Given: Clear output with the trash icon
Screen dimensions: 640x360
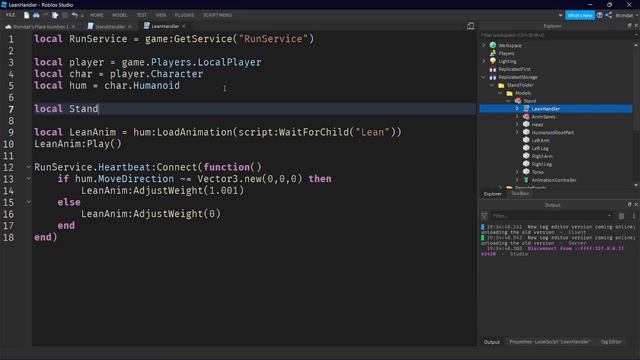Looking at the screenshot, I should tap(621, 216).
